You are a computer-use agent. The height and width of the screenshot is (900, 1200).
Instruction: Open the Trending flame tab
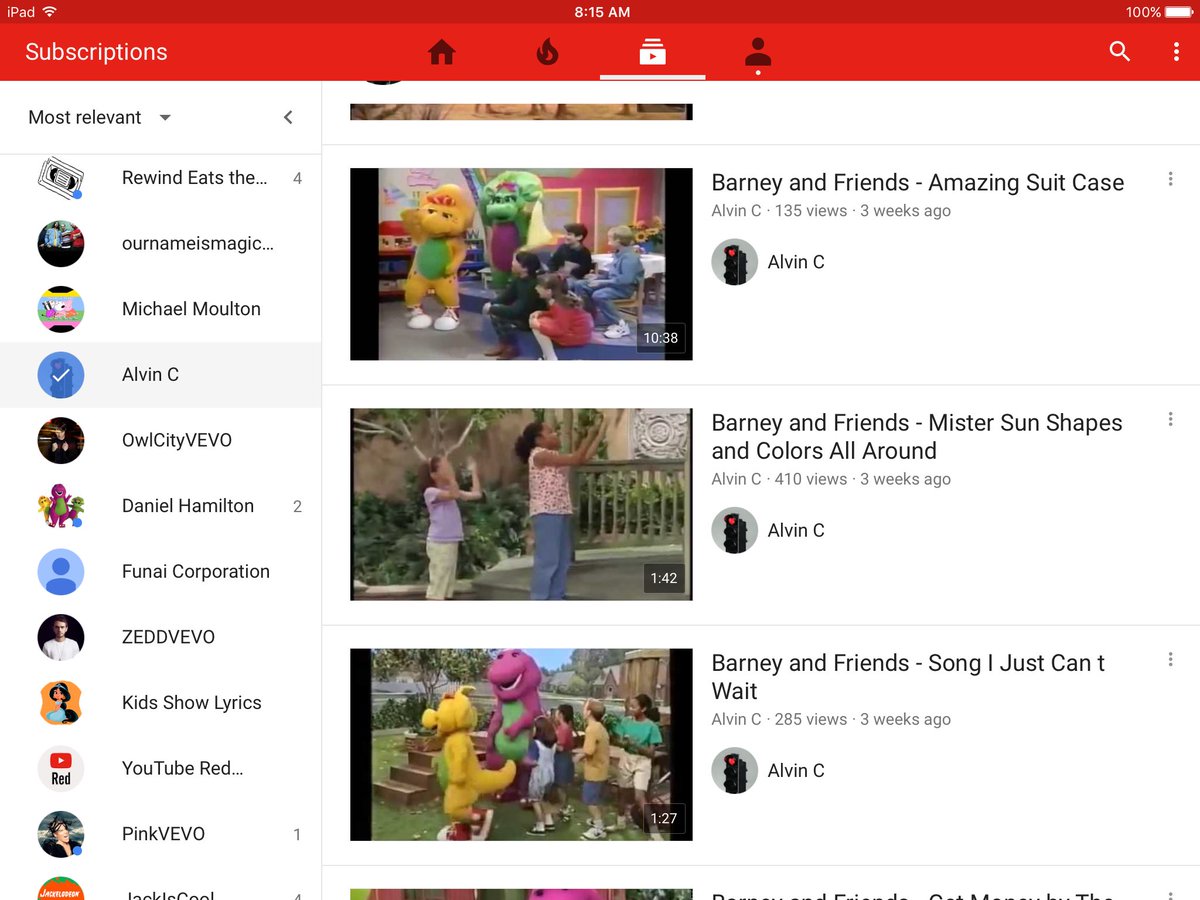547,52
